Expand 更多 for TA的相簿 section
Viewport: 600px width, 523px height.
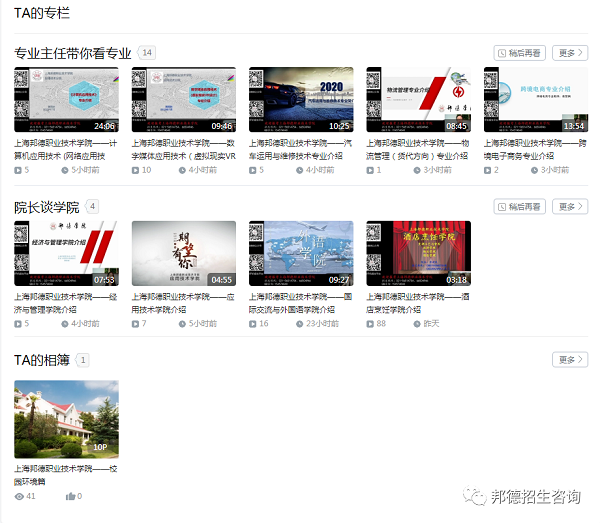pyautogui.click(x=570, y=360)
